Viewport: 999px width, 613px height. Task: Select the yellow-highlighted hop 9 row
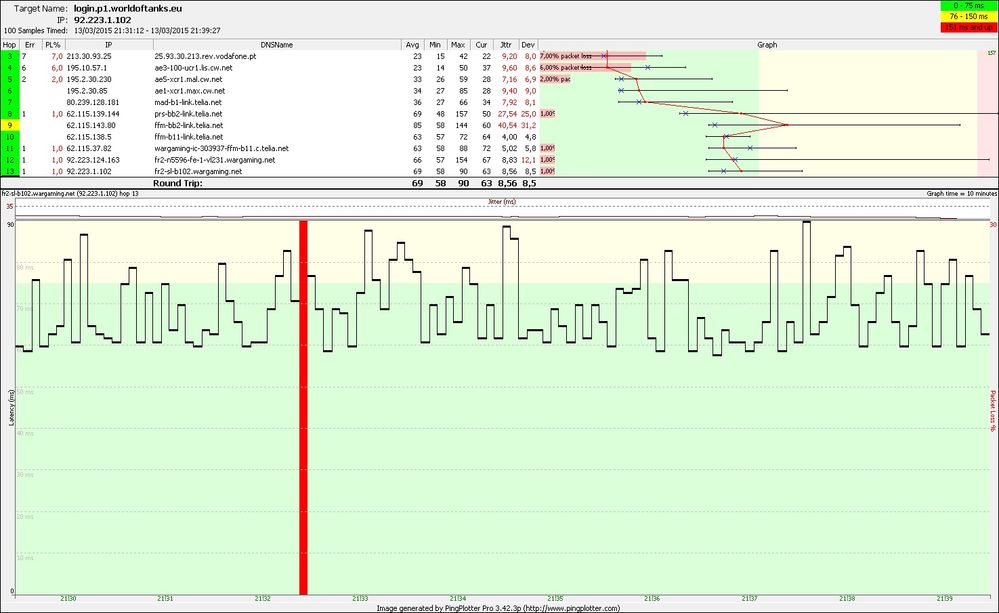200,125
